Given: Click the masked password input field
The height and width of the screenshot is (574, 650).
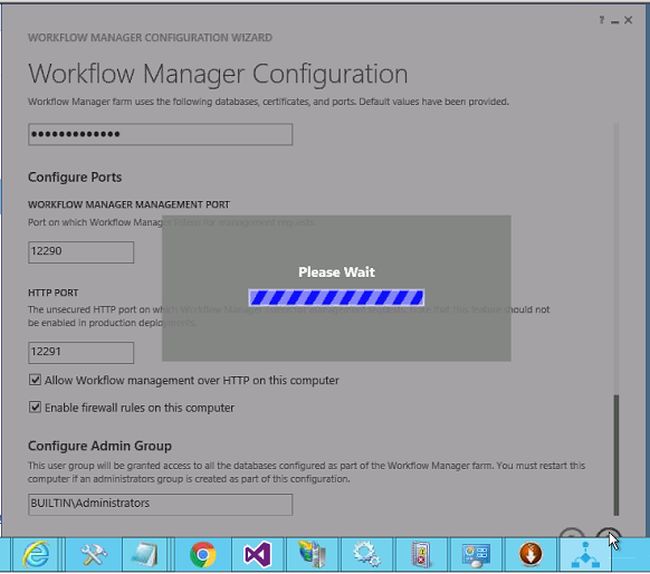Looking at the screenshot, I should 160,134.
